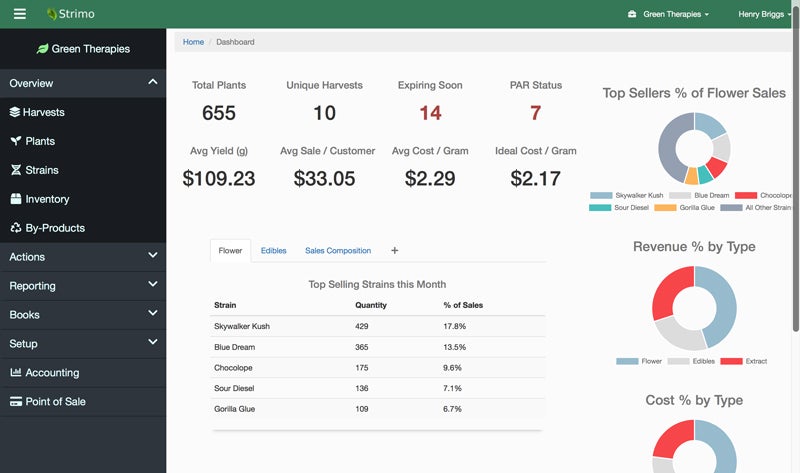Open the hamburger menu icon
800x473 pixels.
tap(20, 14)
